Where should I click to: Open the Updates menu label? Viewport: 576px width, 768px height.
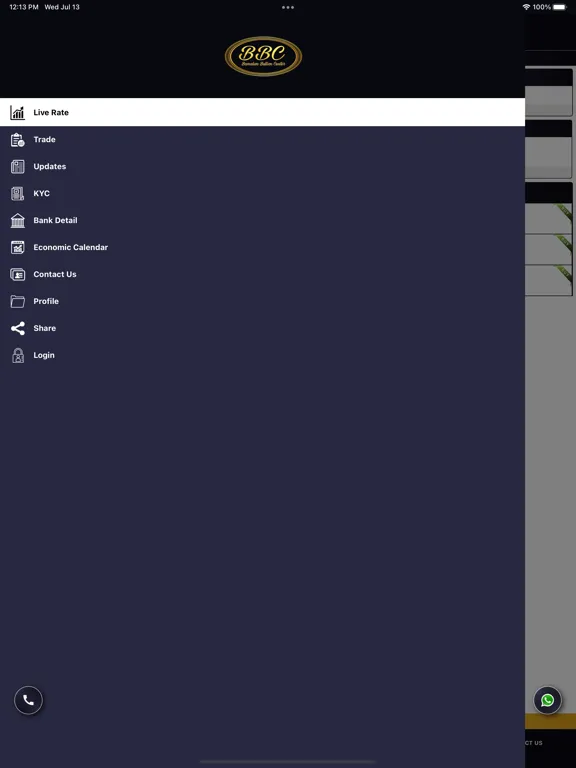[49, 167]
